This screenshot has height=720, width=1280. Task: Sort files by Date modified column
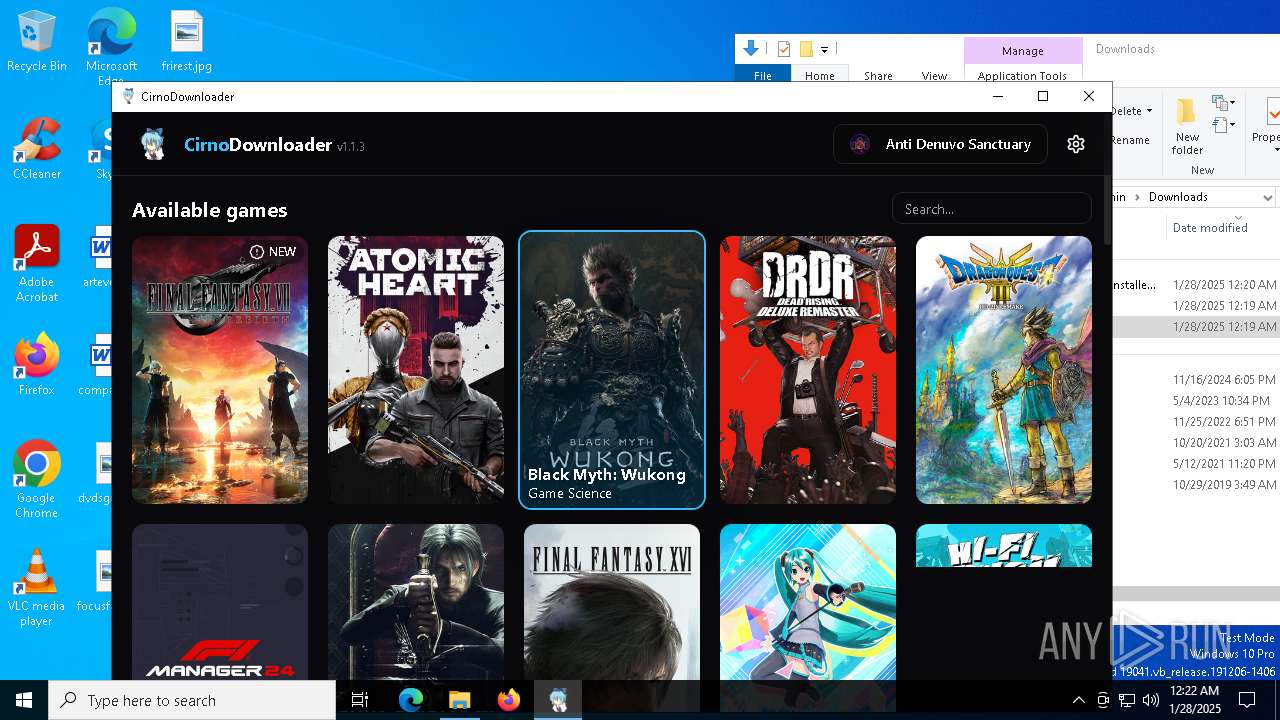point(1210,228)
